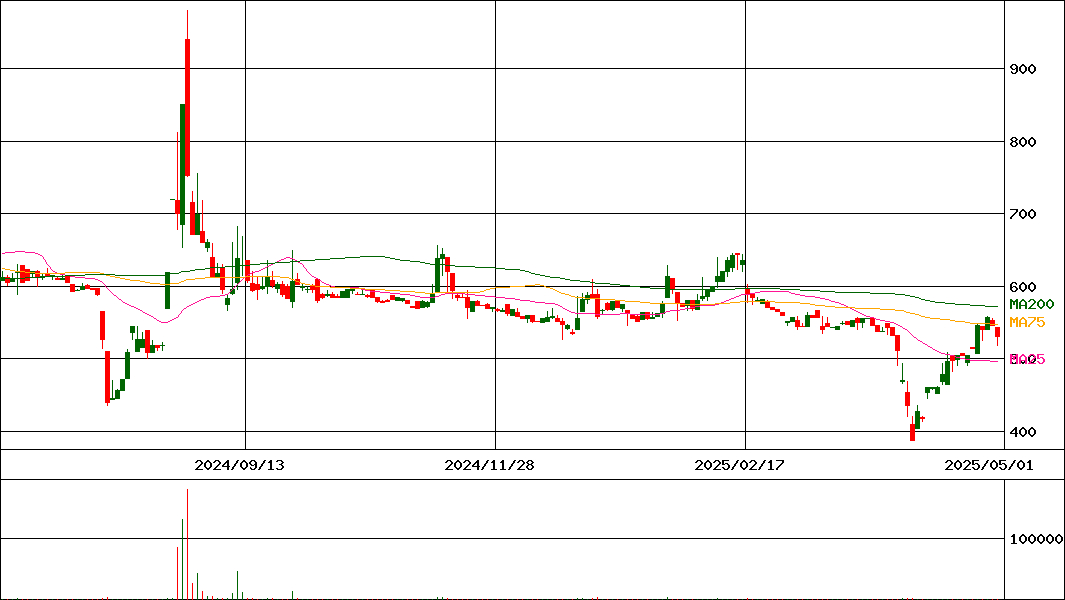Click the MA25 legend label
This screenshot has height=600, width=1065.
click(x=1028, y=359)
